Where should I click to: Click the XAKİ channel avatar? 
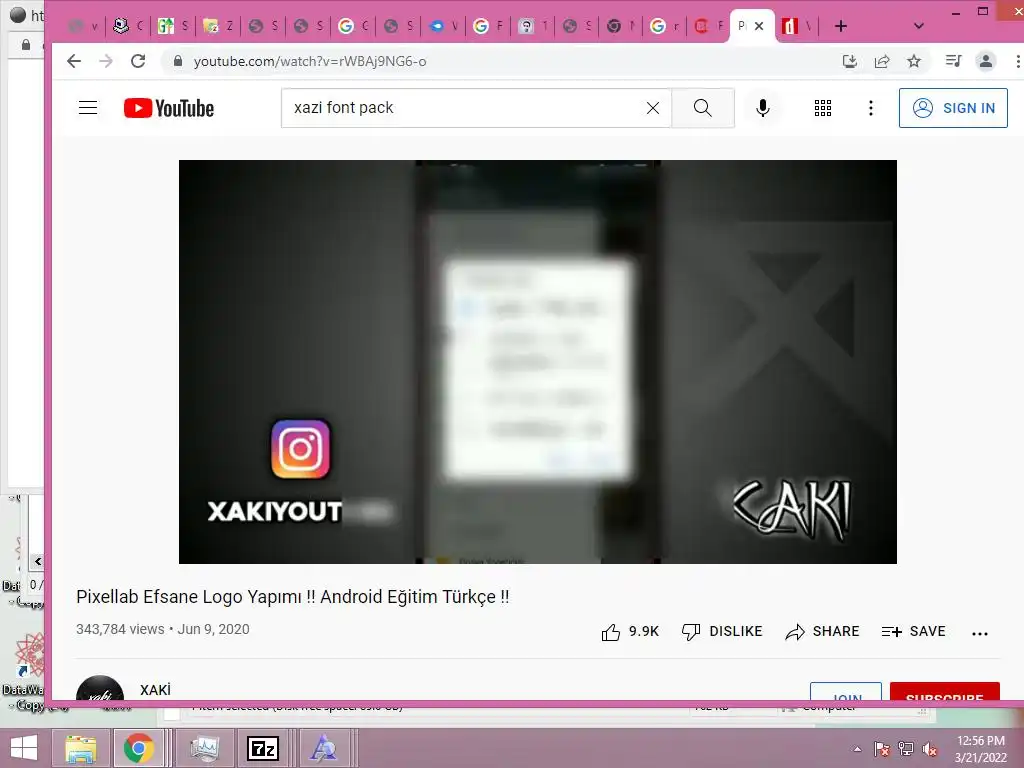pyautogui.click(x=100, y=689)
